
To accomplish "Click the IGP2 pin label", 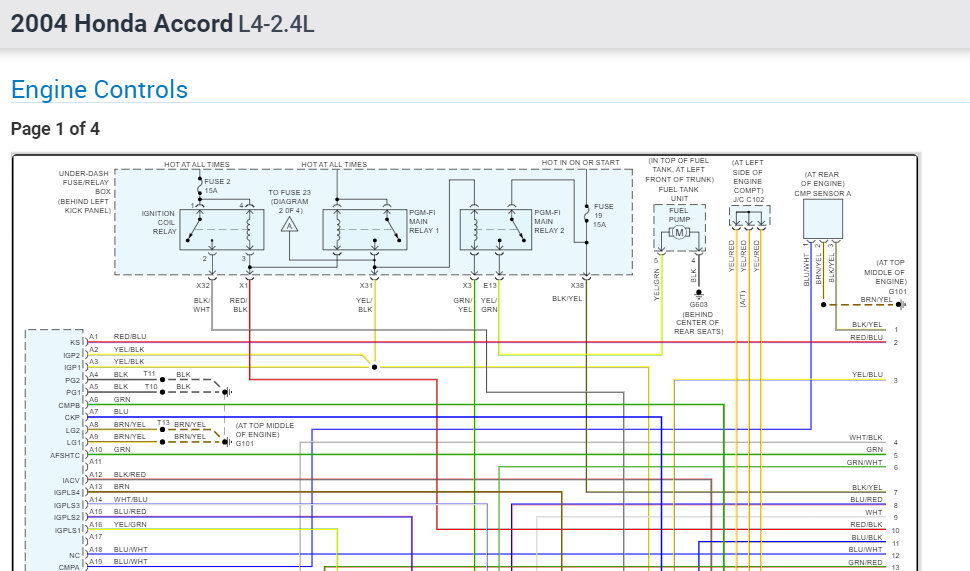I will pyautogui.click(x=72, y=355).
